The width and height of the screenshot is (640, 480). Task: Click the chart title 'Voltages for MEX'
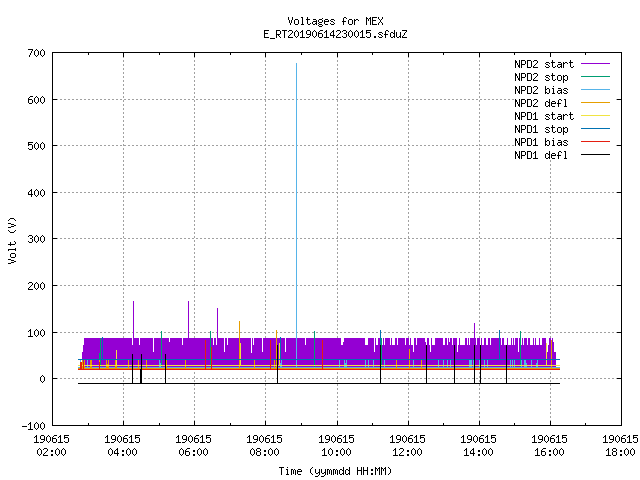tap(335, 21)
